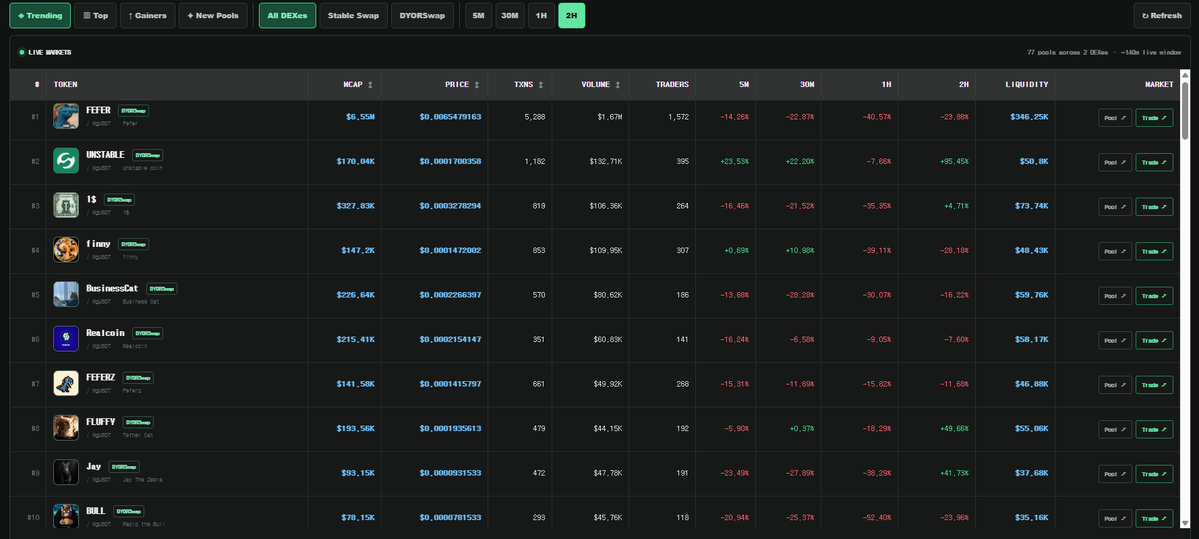This screenshot has width=1199, height=539.
Task: Select the 30M timeframe
Action: point(510,15)
